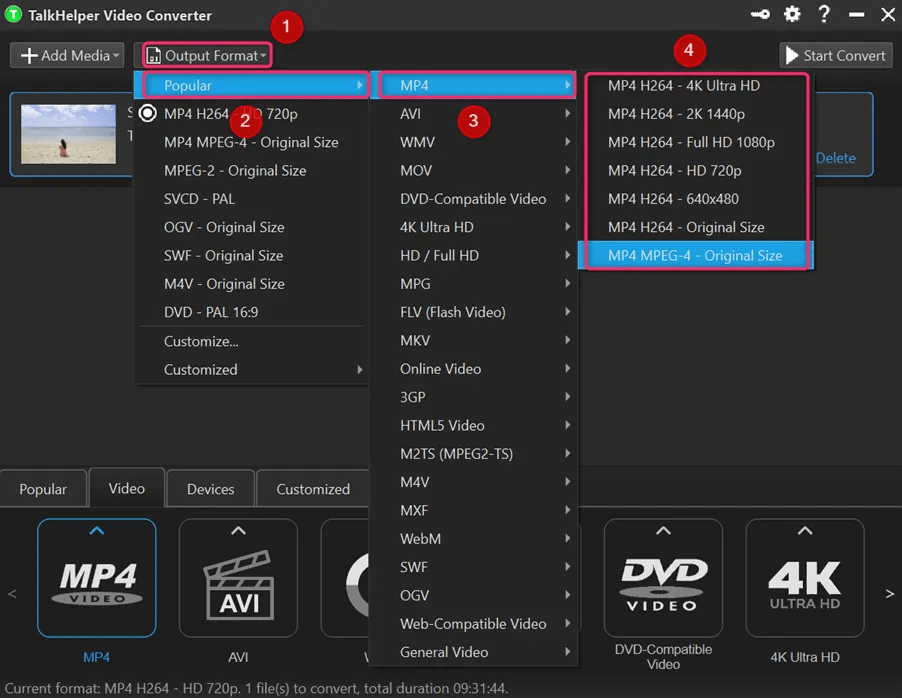This screenshot has height=698, width=902.
Task: Select MP4 H264 - 4K Ultra HD
Action: [695, 85]
